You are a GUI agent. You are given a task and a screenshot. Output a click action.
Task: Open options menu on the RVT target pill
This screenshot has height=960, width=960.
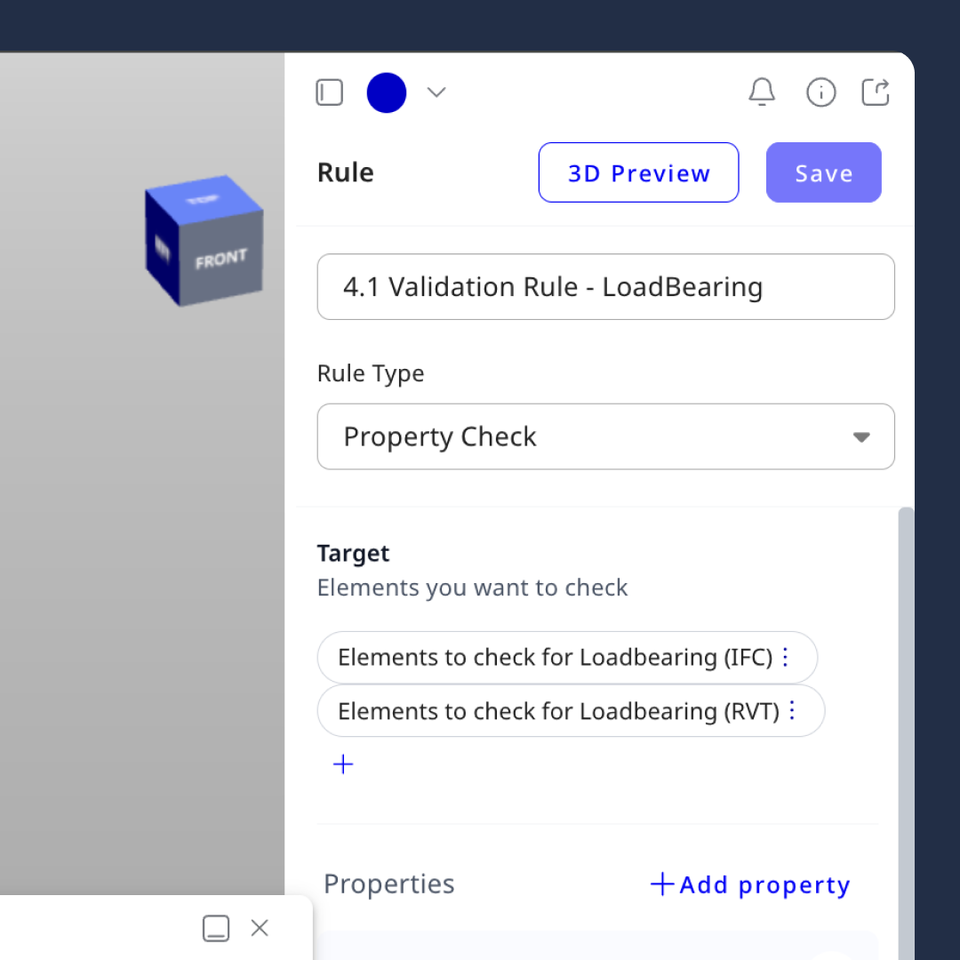click(x=792, y=711)
